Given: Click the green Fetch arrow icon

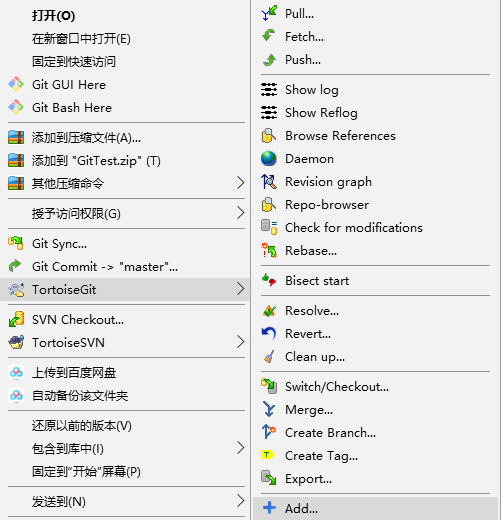Looking at the screenshot, I should coord(269,36).
